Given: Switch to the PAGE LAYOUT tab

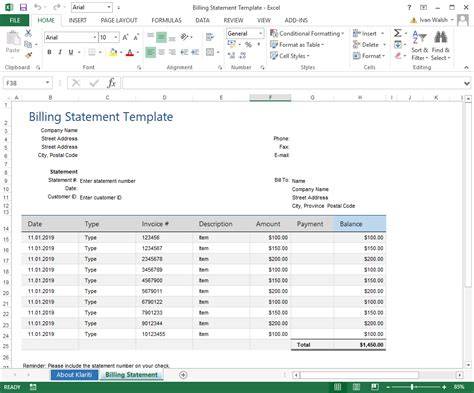Looking at the screenshot, I should tap(119, 20).
